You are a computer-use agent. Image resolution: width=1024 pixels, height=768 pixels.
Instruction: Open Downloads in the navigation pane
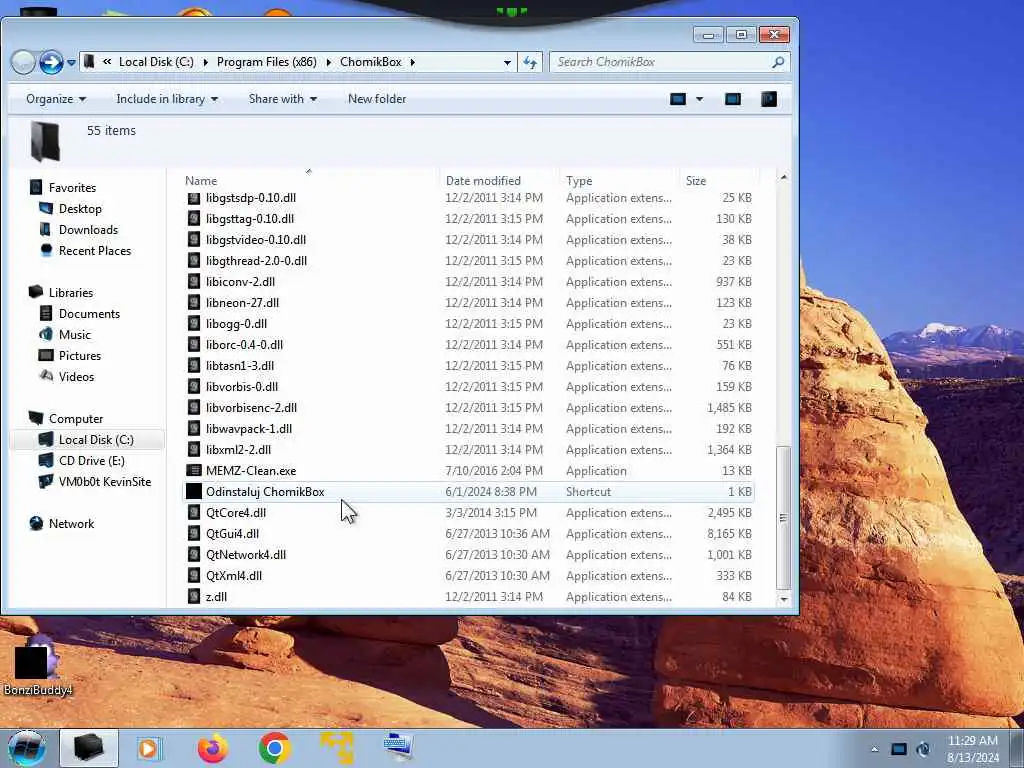pos(88,230)
